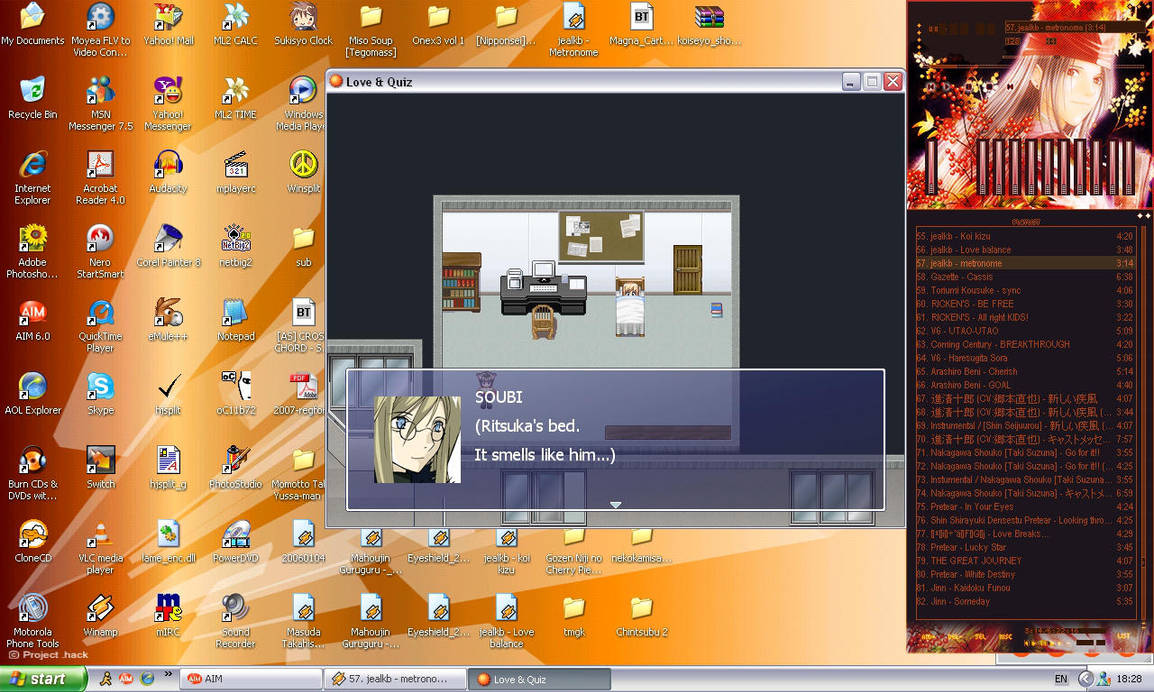Open the koiseyo_sho archive icon

click(x=709, y=24)
